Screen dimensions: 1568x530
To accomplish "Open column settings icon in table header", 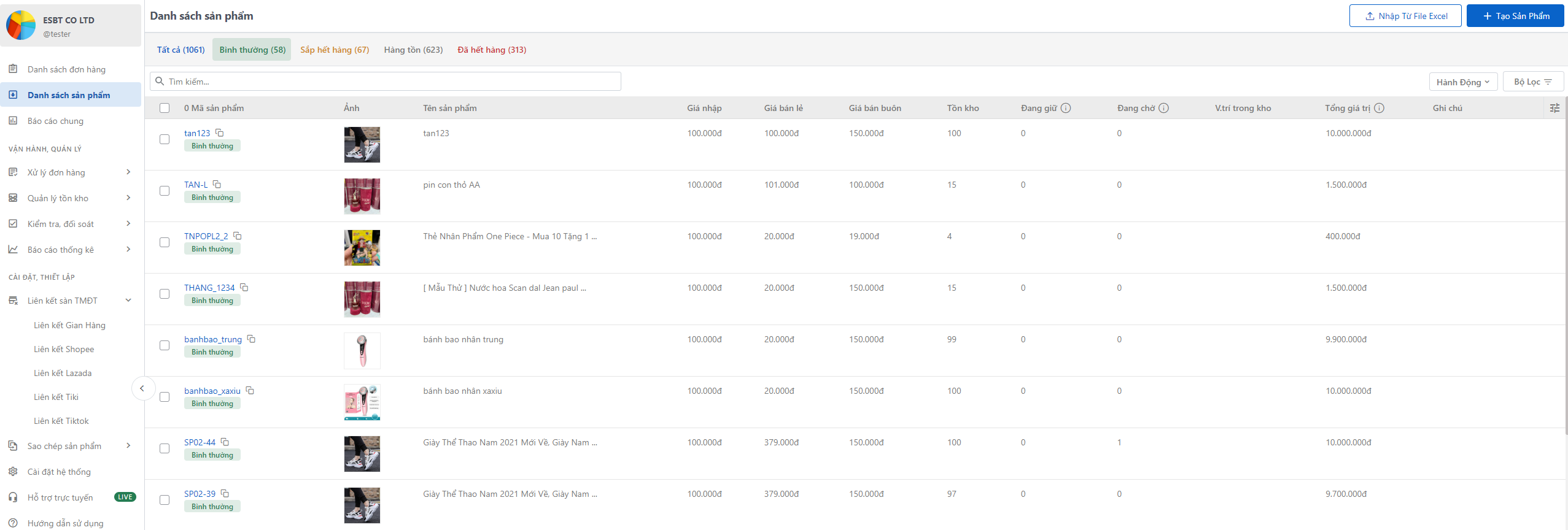I will pos(1554,108).
